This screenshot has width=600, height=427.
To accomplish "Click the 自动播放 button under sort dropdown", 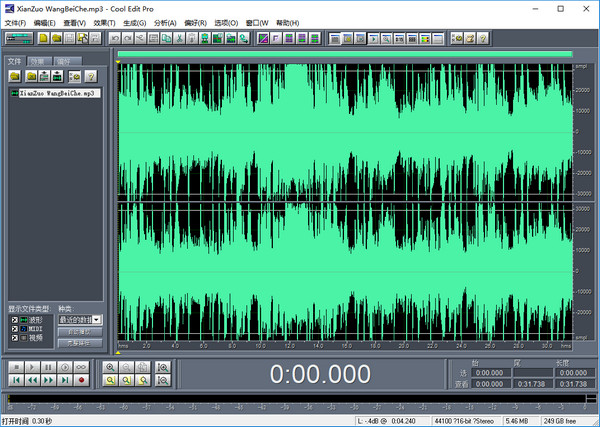I will click(80, 330).
